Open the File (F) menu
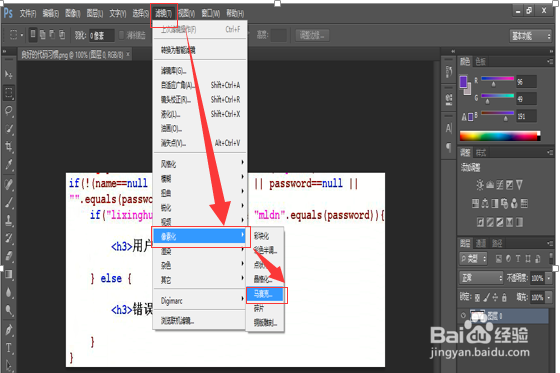 [x=28, y=14]
